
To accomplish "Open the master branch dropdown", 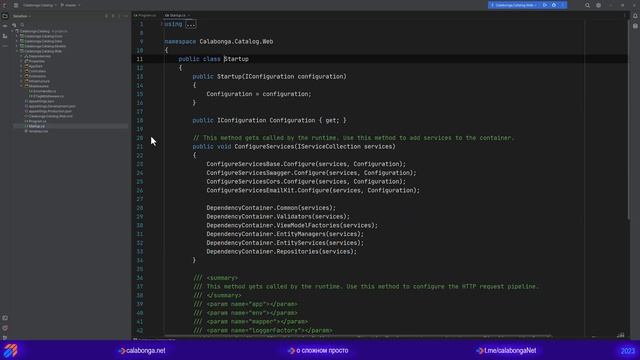I will (x=70, y=5).
